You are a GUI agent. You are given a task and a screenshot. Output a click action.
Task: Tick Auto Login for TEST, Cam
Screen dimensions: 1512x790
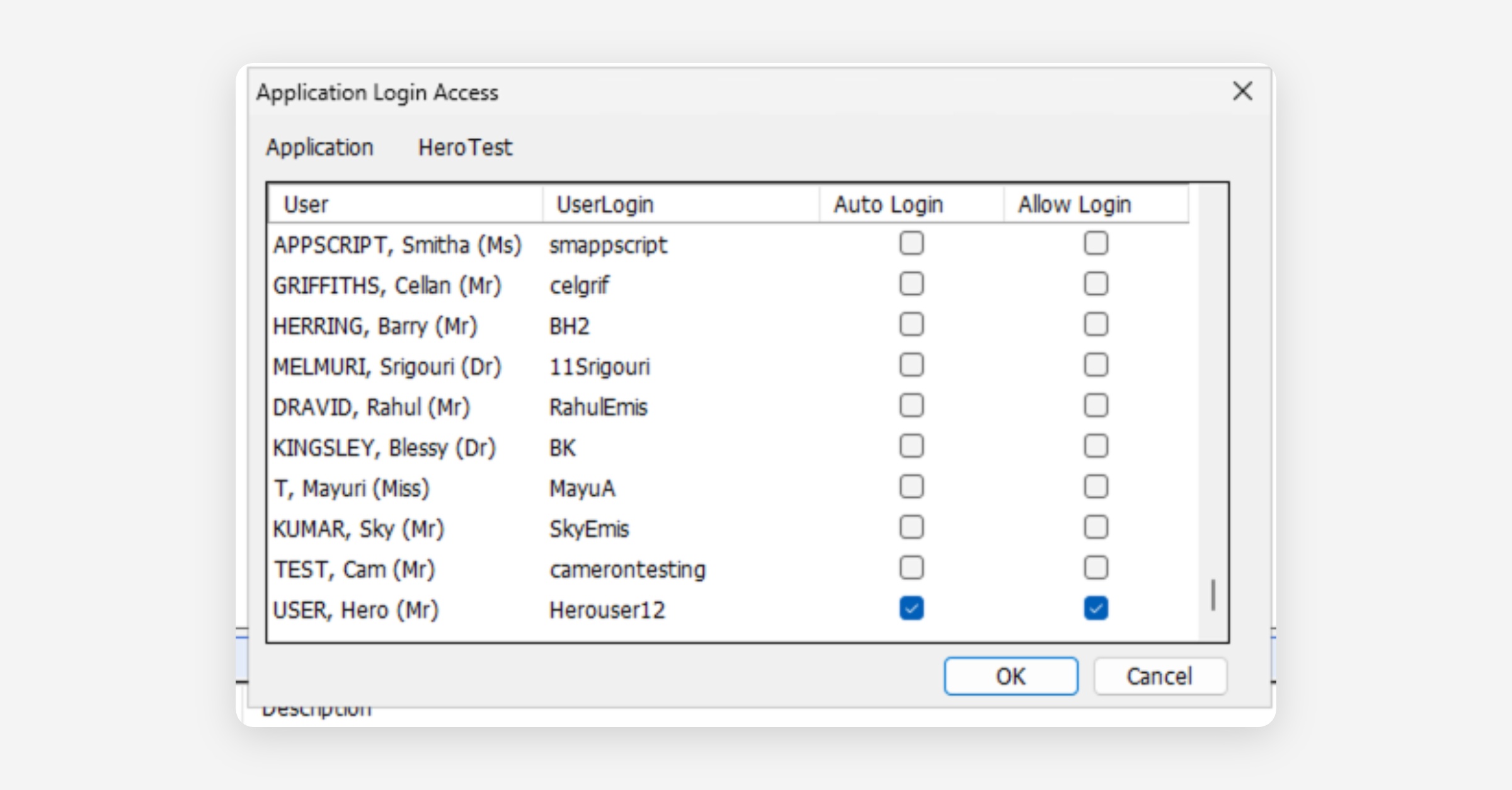[x=911, y=568]
